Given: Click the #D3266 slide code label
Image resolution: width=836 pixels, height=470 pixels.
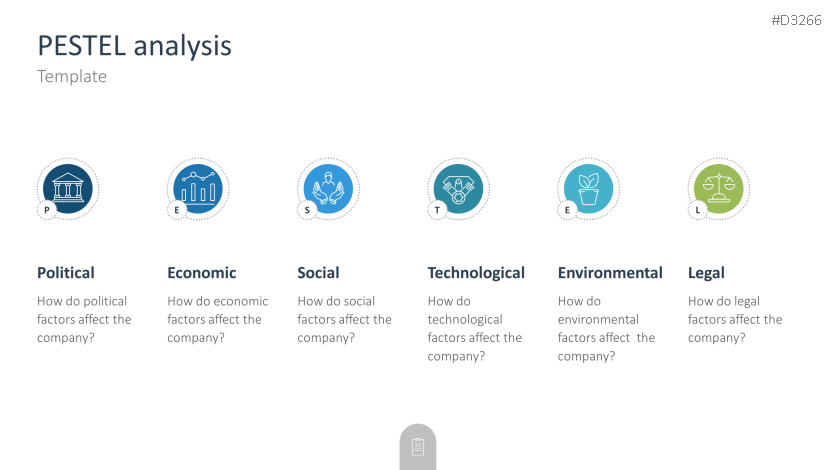Looking at the screenshot, I should (x=796, y=20).
